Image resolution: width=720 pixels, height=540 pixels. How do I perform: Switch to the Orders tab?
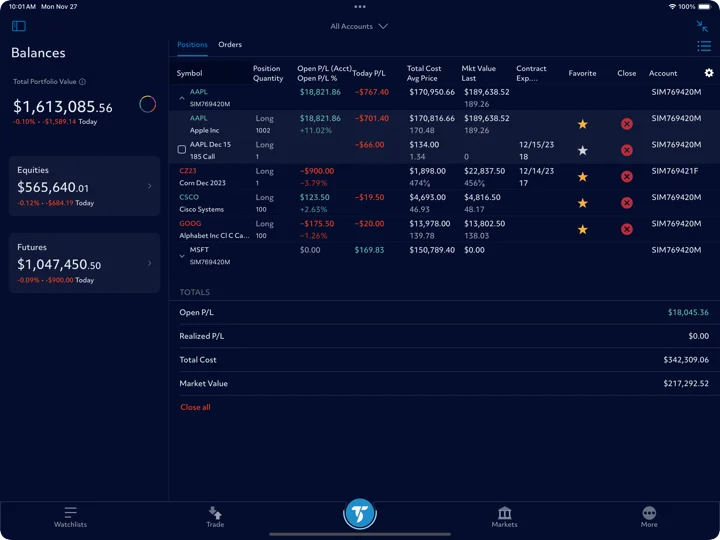[x=230, y=45]
